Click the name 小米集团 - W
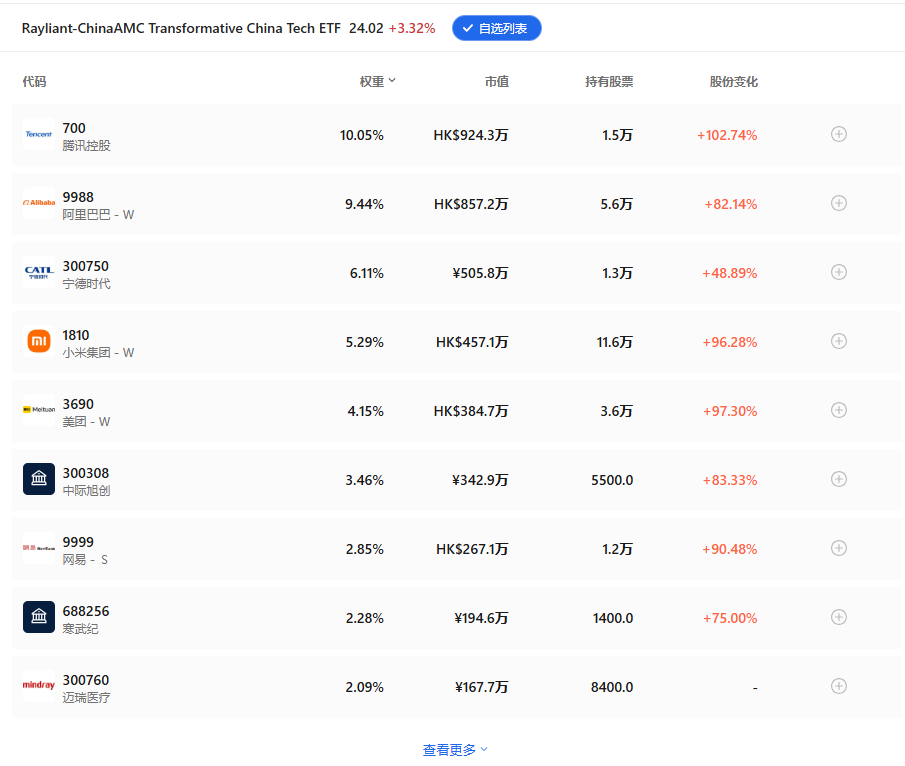Viewport: 905px width, 766px height. pyautogui.click(x=98, y=353)
